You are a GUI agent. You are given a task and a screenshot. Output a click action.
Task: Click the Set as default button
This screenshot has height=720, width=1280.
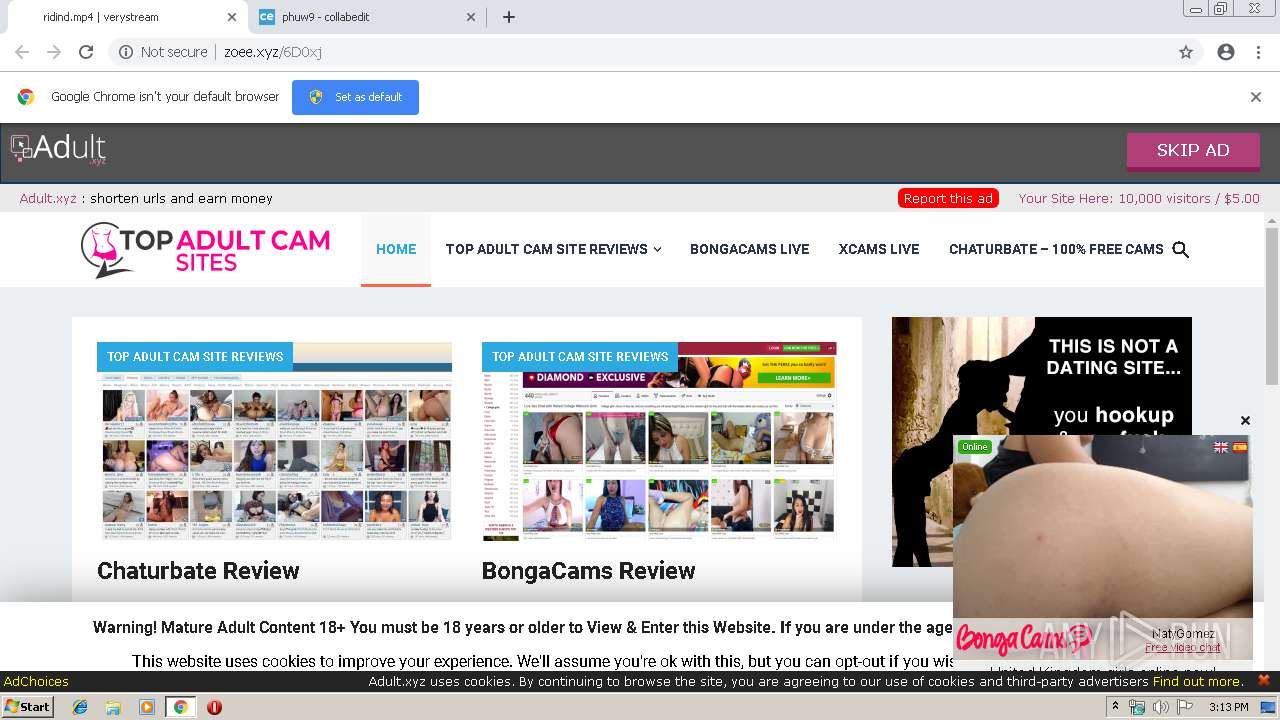tap(355, 97)
